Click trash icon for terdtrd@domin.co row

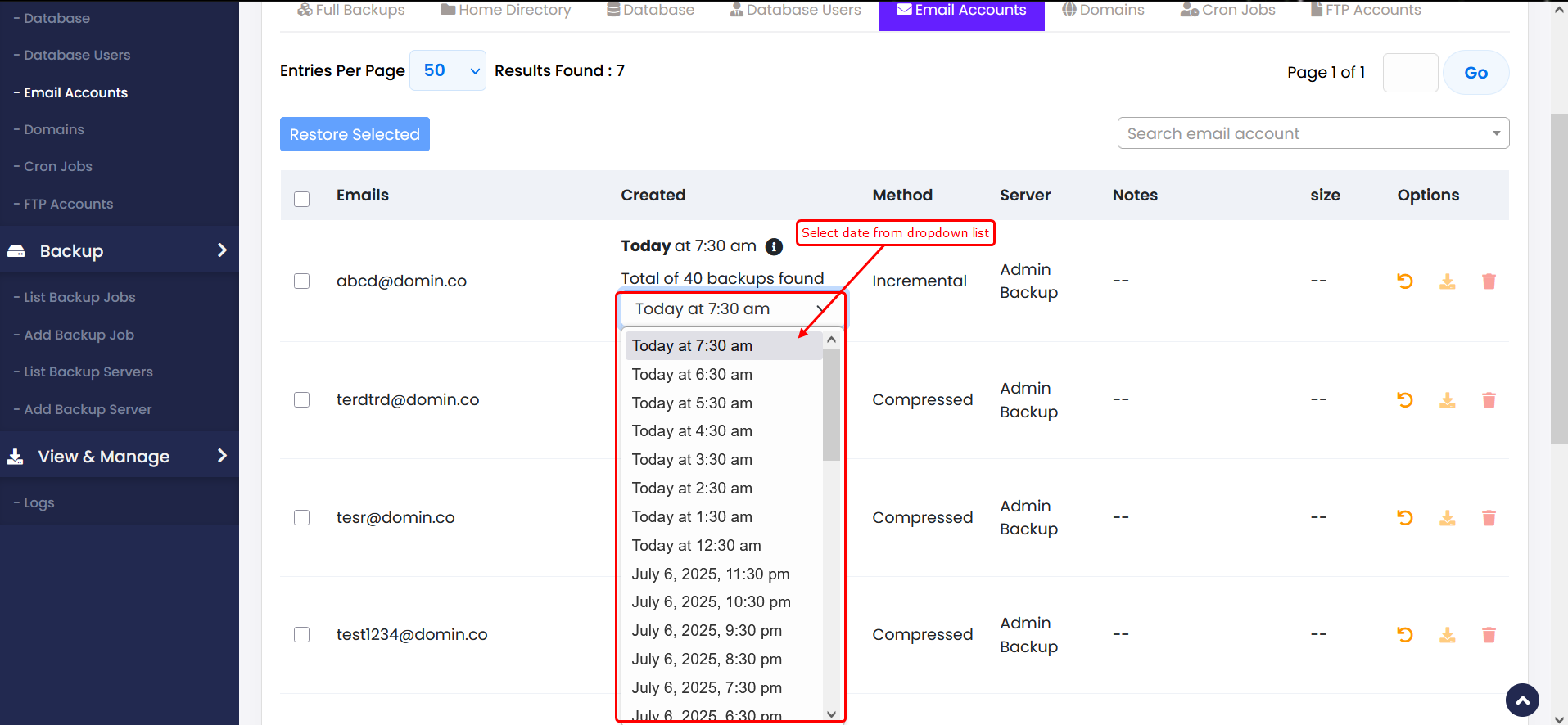(1489, 400)
